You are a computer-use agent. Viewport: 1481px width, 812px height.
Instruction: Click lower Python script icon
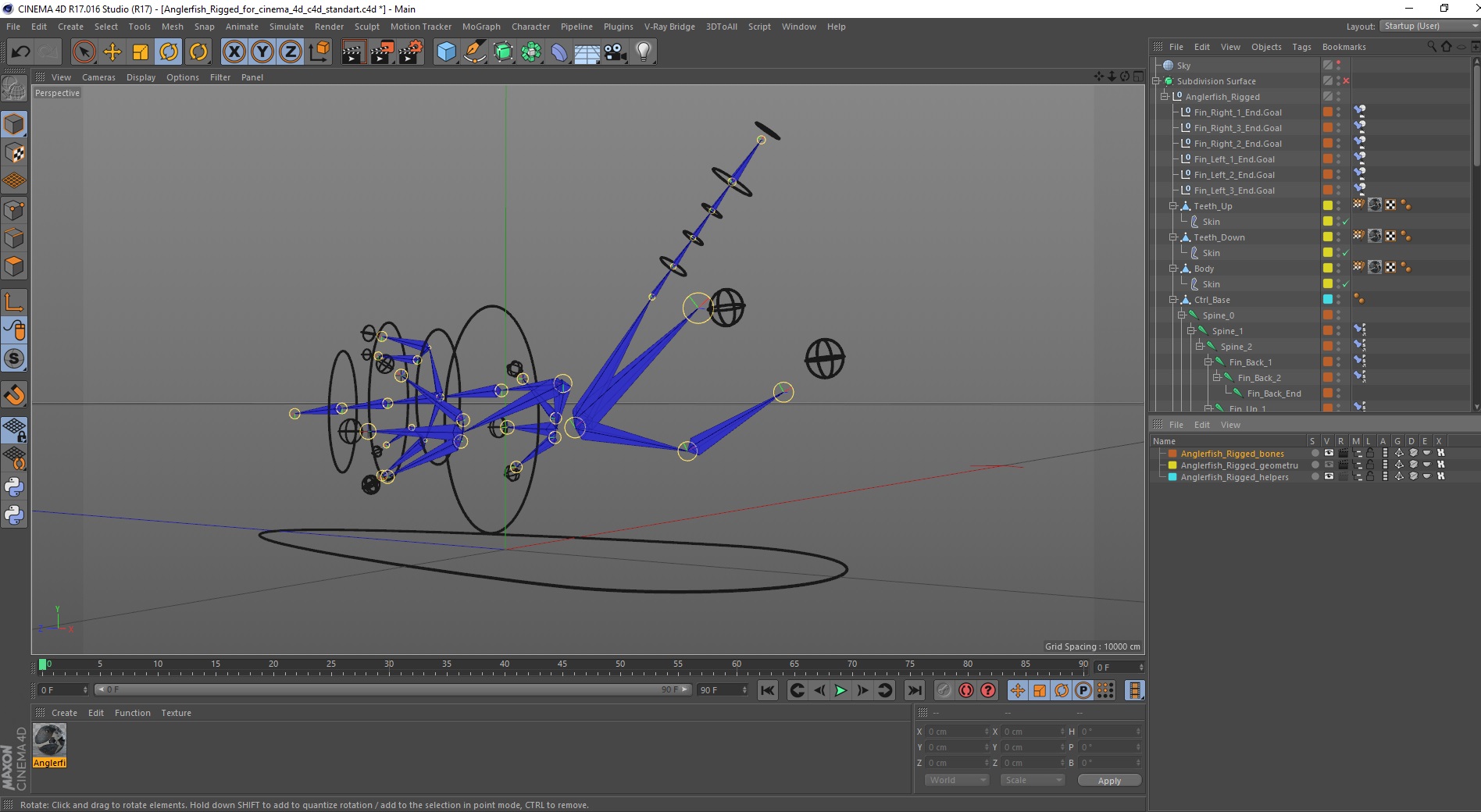click(x=14, y=515)
